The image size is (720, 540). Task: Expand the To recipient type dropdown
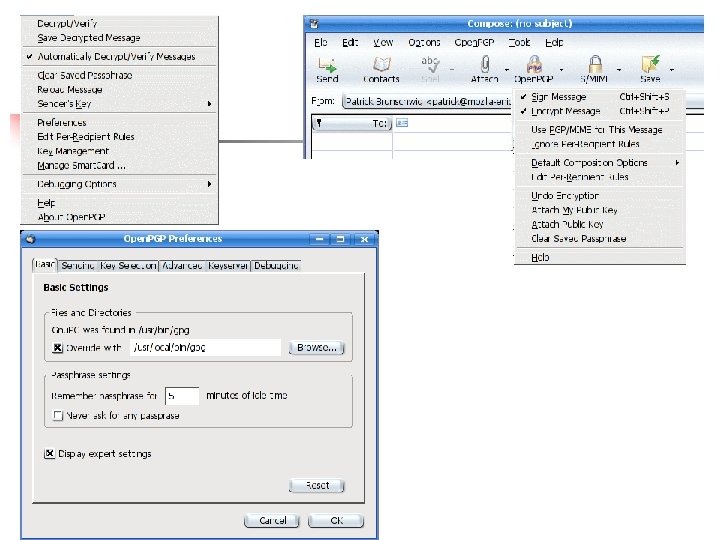(352, 123)
